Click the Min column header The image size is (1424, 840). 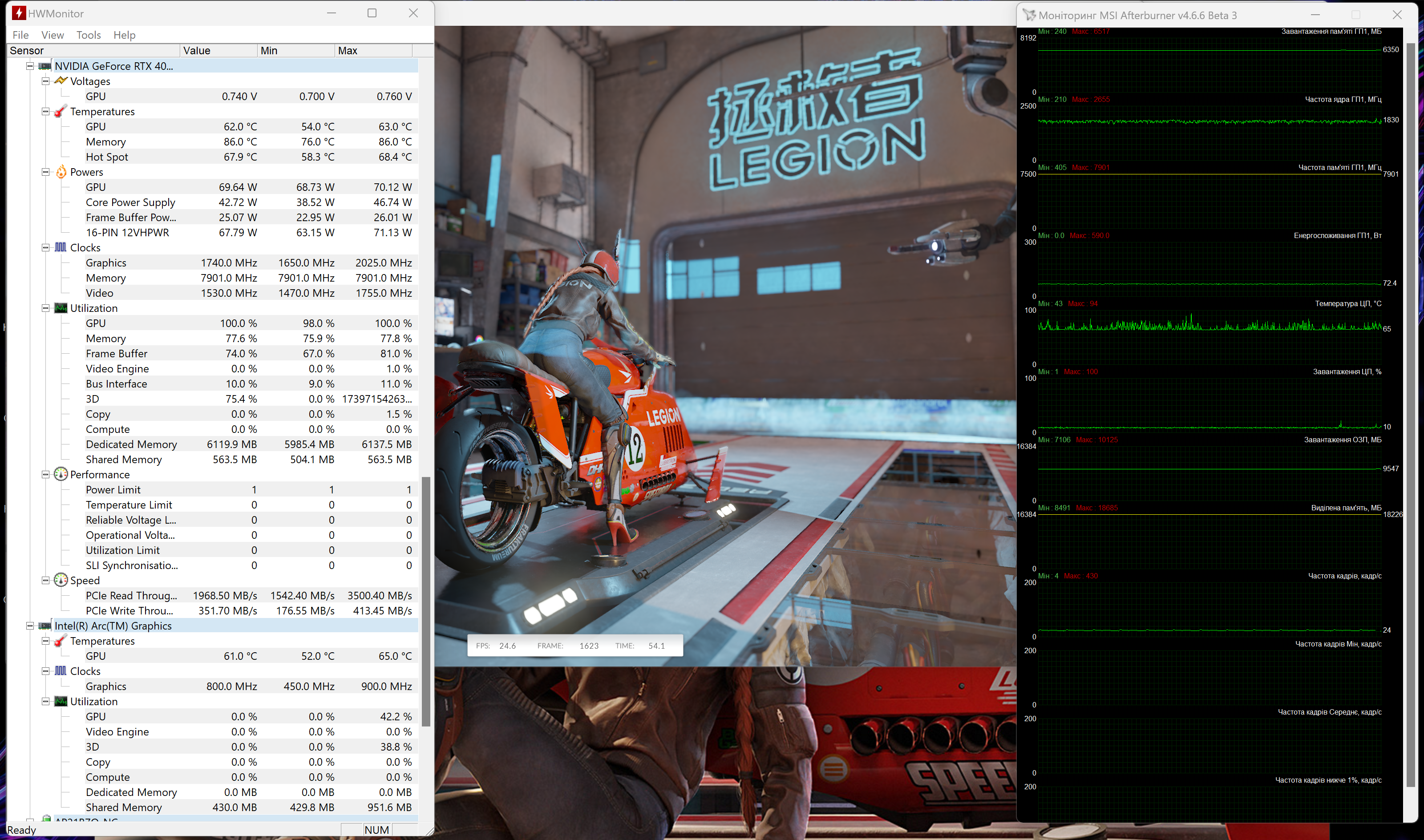269,50
